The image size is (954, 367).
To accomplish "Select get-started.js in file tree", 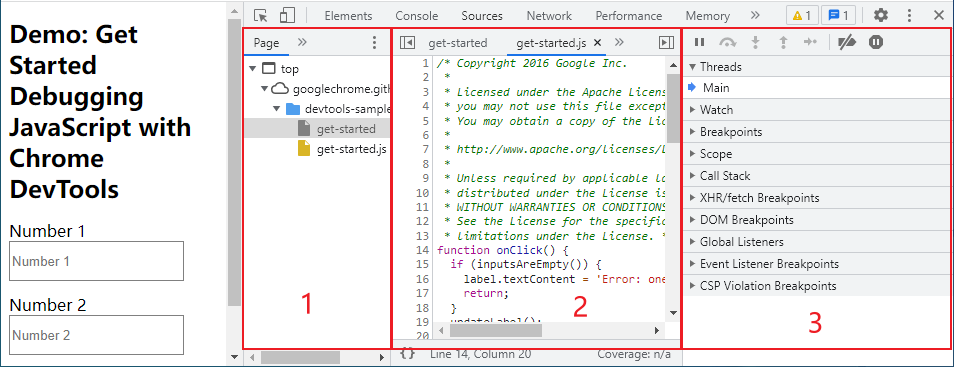I will click(x=352, y=149).
